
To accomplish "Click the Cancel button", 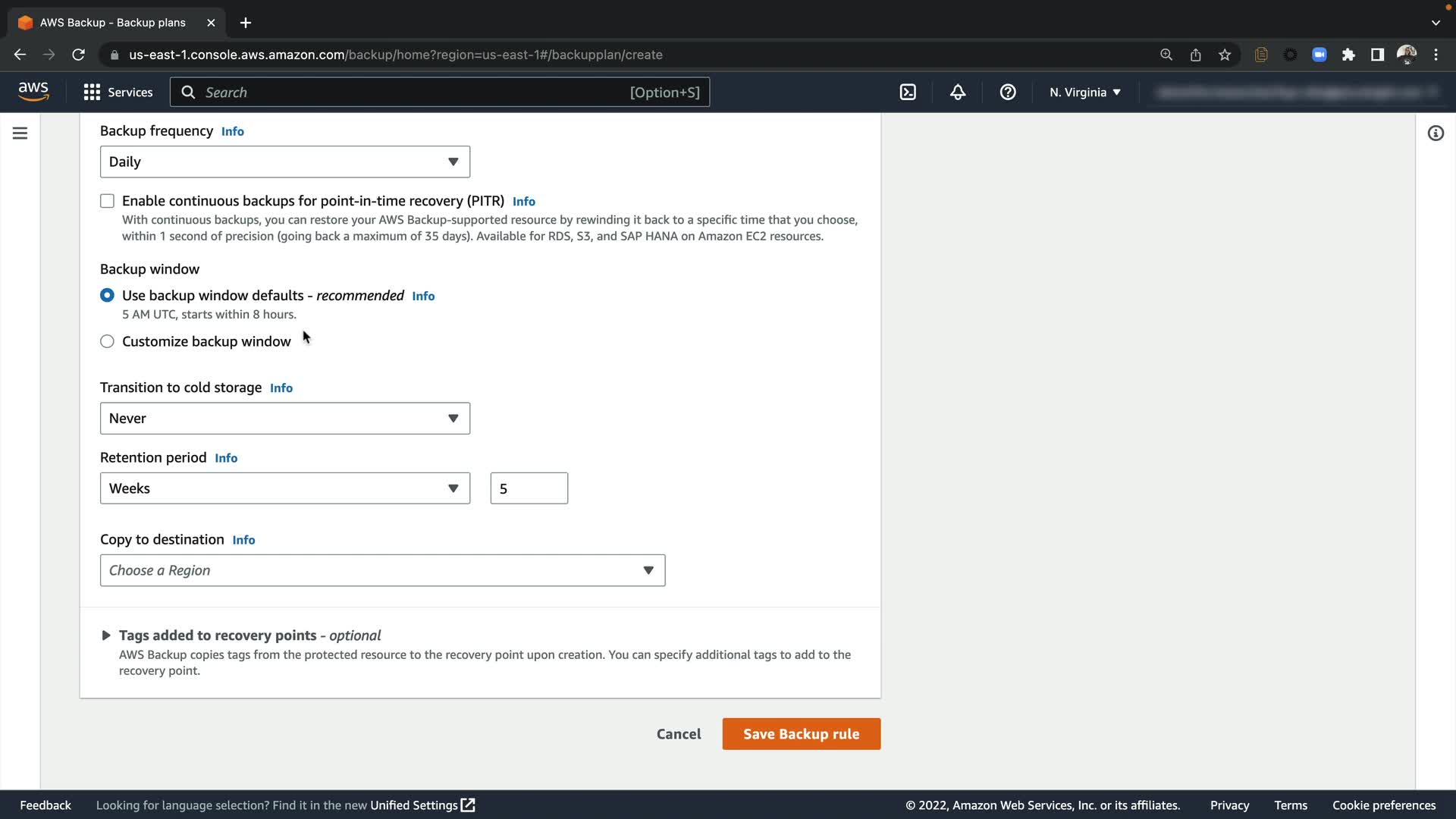I will pos(679,734).
